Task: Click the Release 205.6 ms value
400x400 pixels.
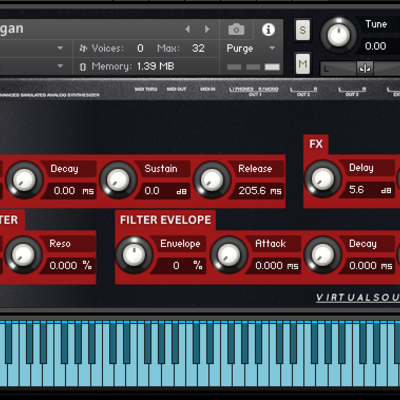Action: click(x=259, y=191)
